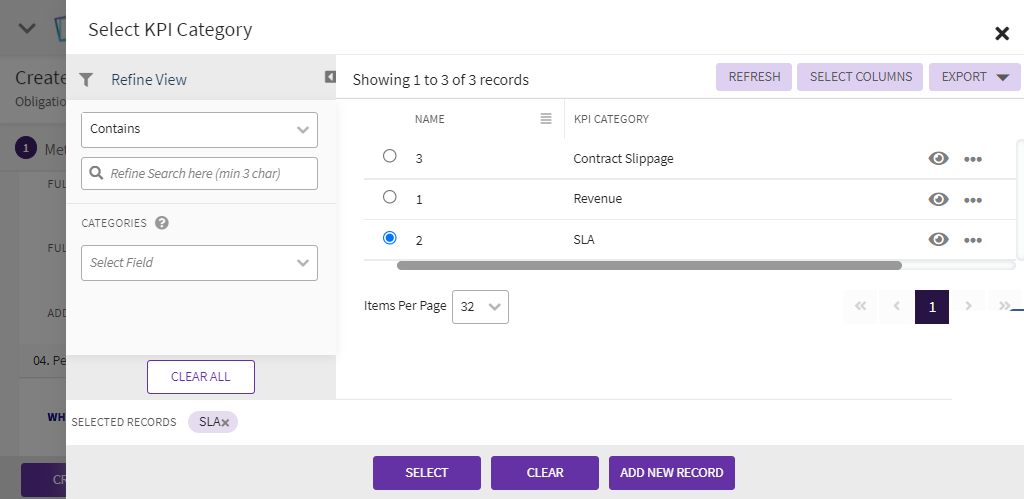
Task: Select the Revenue radio button
Action: (x=390, y=197)
